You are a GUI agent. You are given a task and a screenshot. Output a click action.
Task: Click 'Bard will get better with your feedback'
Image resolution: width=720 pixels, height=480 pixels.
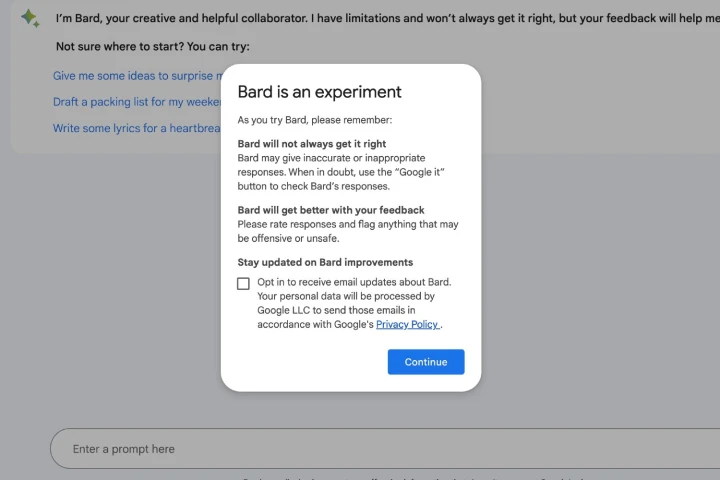[x=331, y=210]
